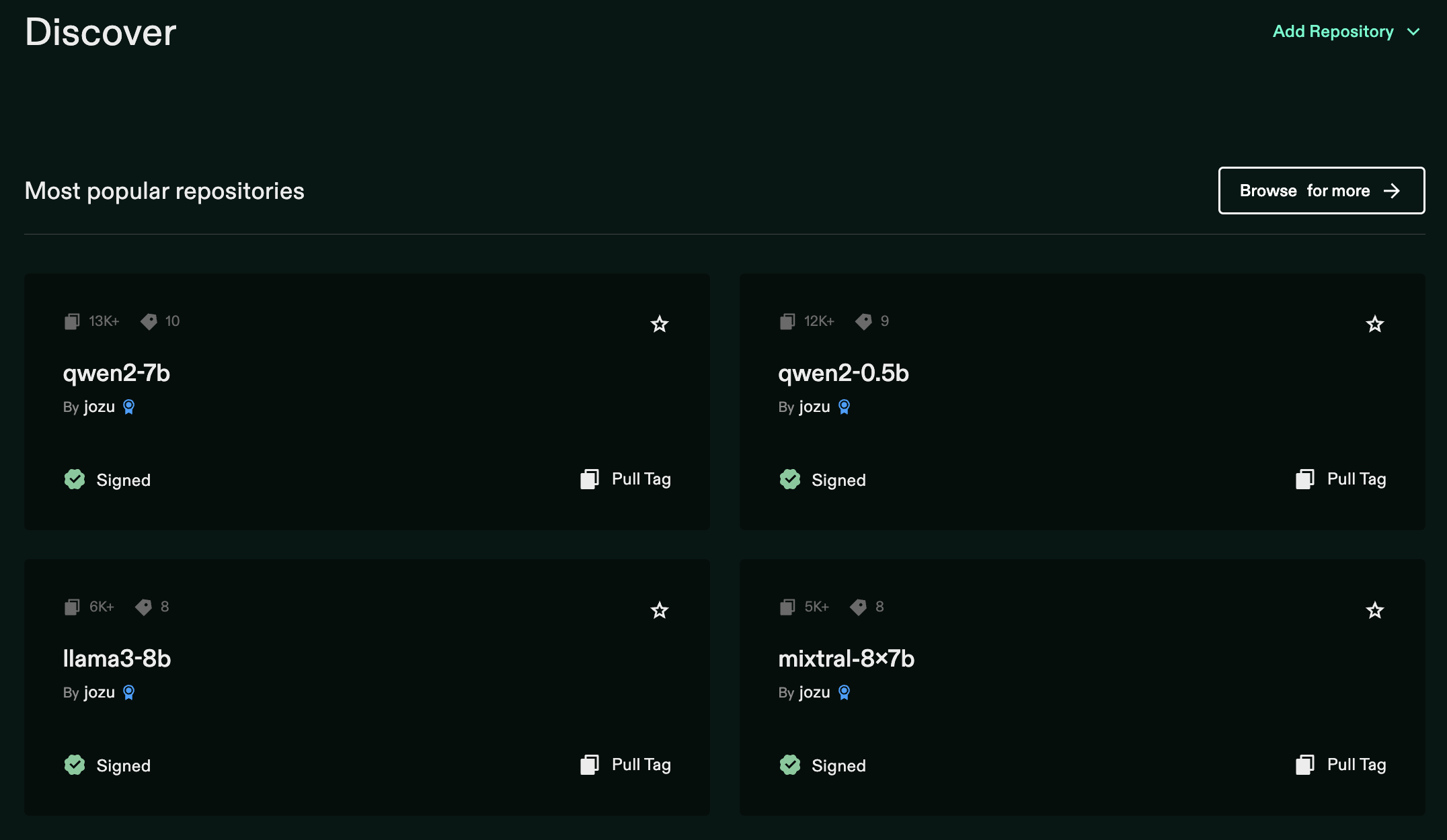The width and height of the screenshot is (1447, 840).
Task: Click the Pull Tag icon on qwen2-7b card
Action: [590, 478]
